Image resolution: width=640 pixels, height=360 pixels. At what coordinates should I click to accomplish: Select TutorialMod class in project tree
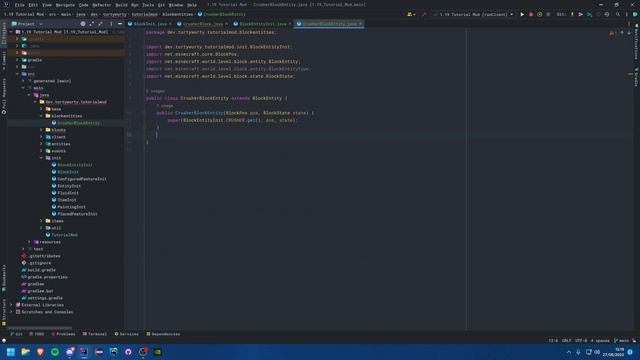coord(64,235)
